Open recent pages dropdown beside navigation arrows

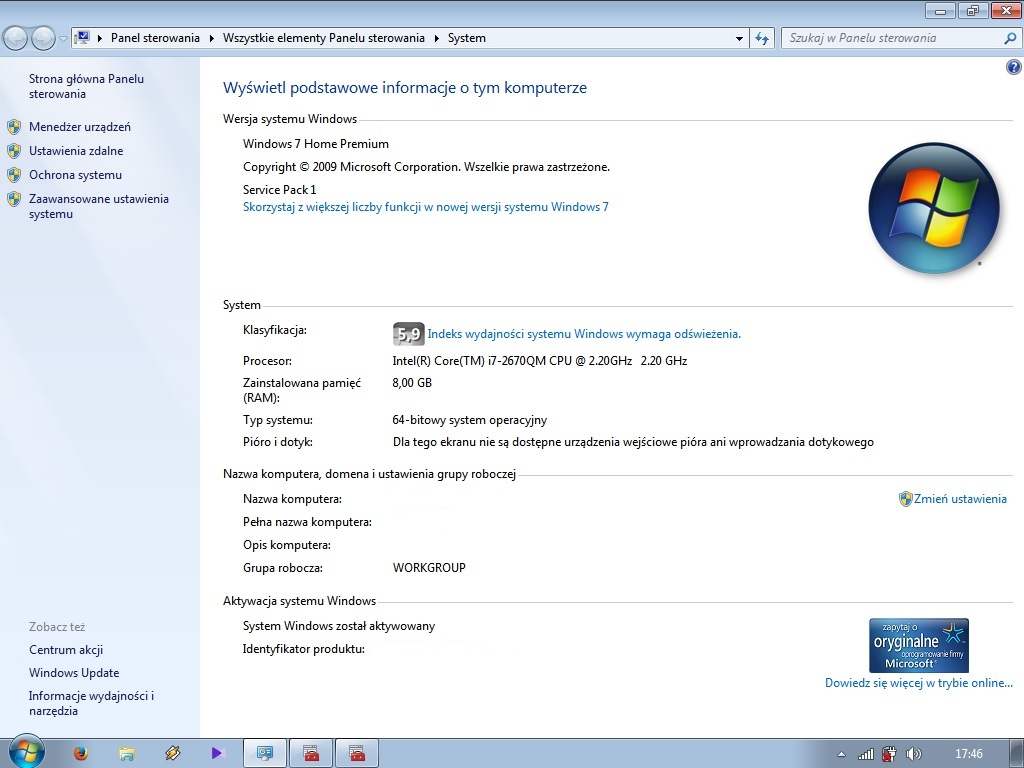pyautogui.click(x=63, y=39)
